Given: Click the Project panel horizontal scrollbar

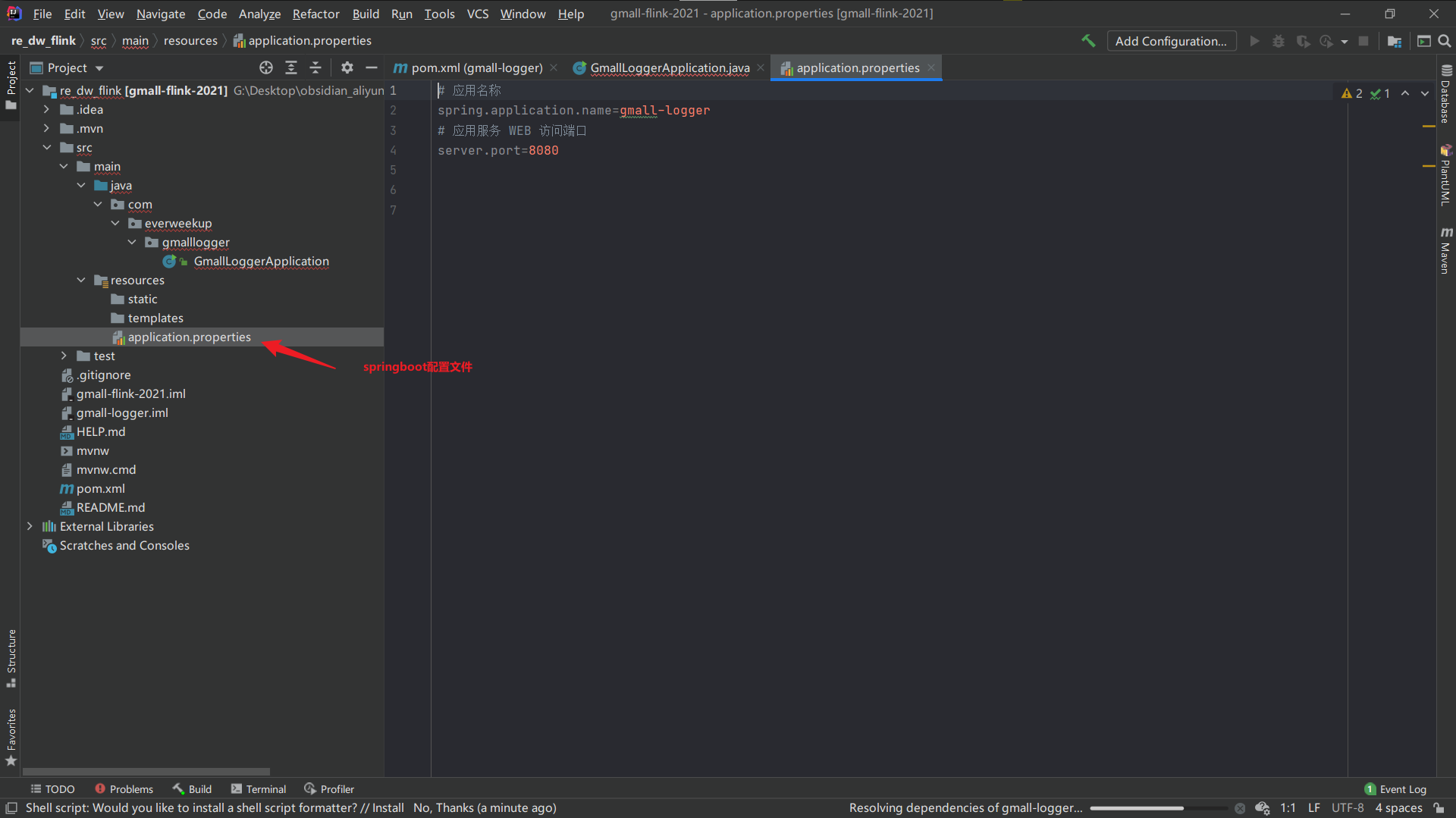Looking at the screenshot, I should [x=146, y=772].
